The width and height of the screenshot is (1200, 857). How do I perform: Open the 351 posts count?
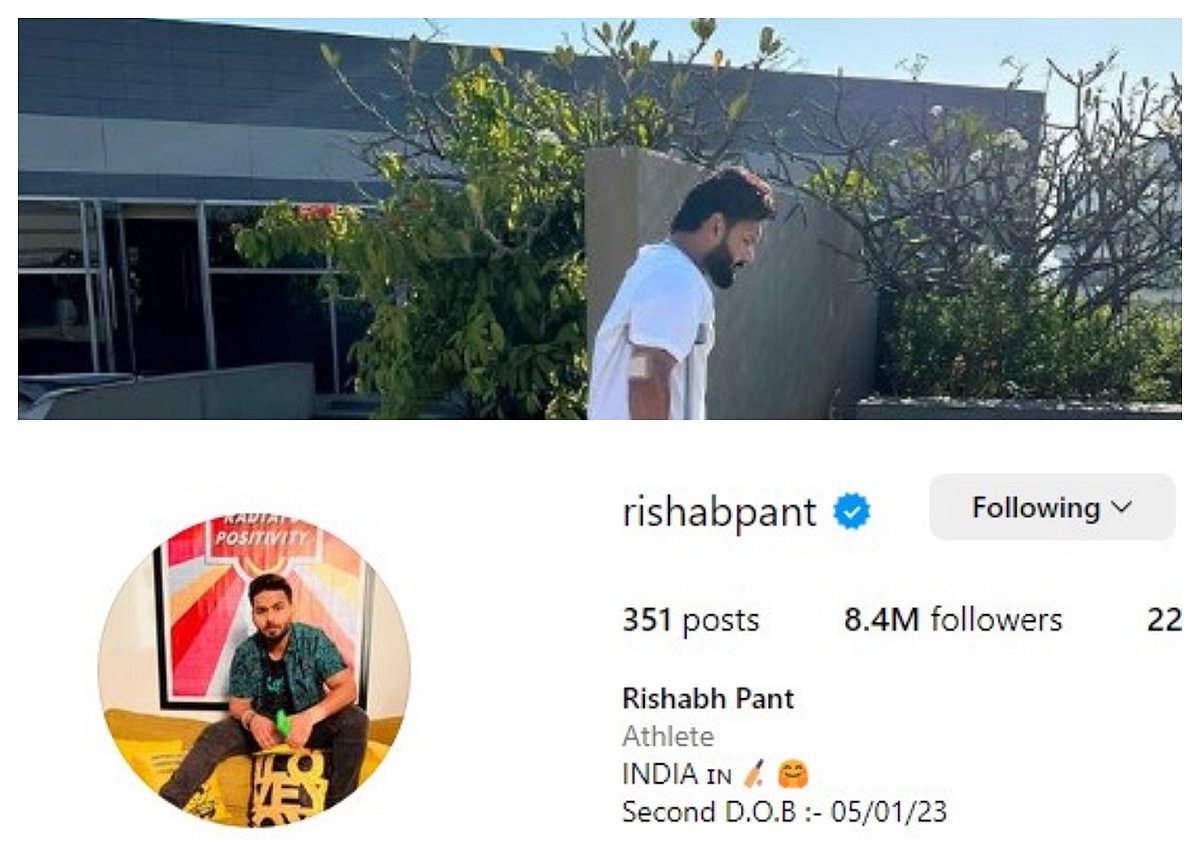[691, 620]
